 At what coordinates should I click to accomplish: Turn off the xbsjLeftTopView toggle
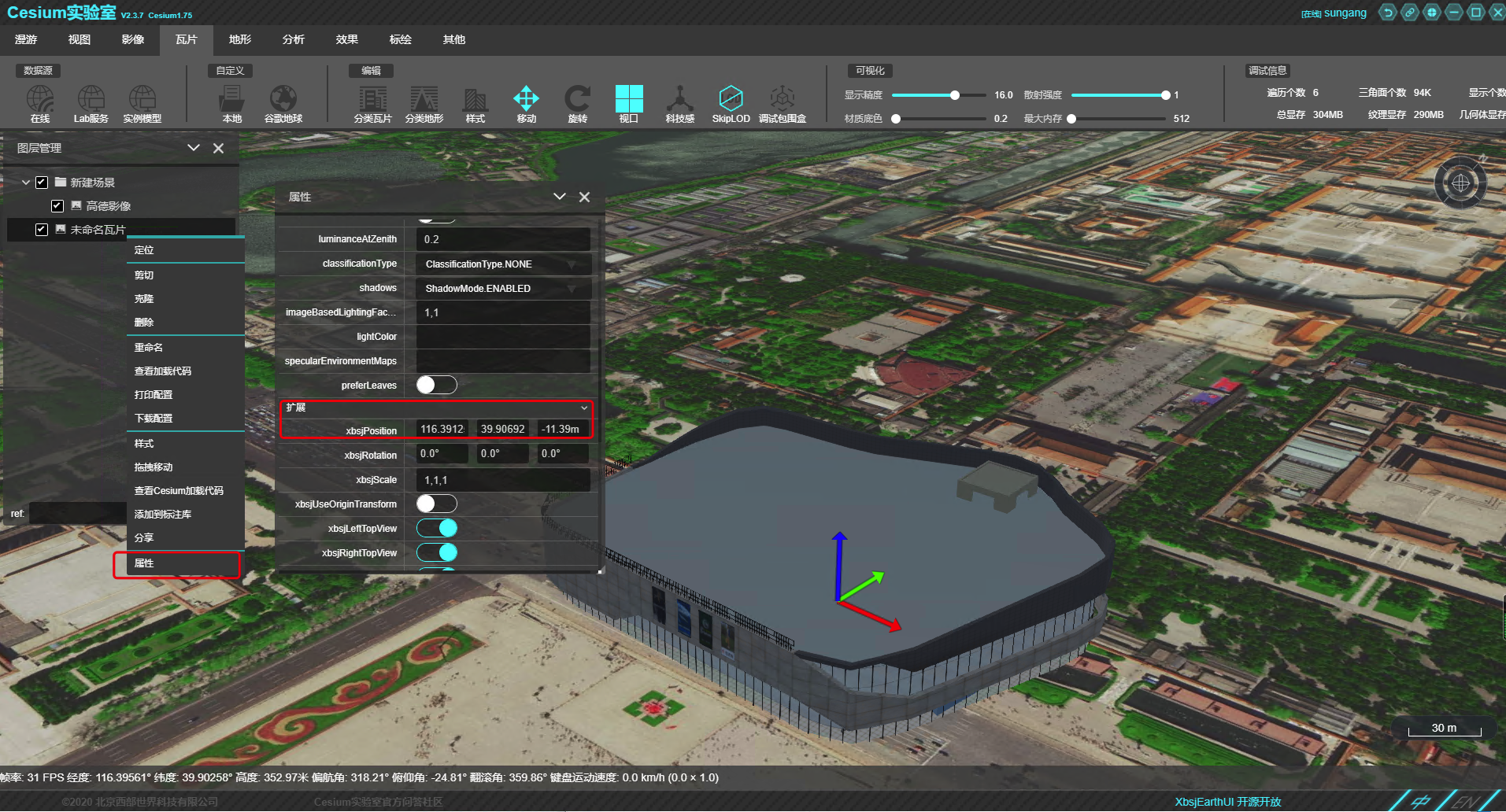click(x=436, y=528)
